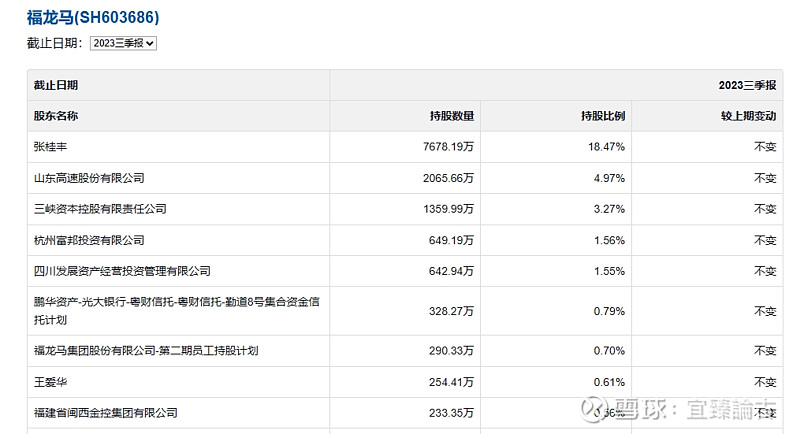Click the 2023三季报 table header on the right
The width and height of the screenshot is (800, 434).
[x=747, y=85]
